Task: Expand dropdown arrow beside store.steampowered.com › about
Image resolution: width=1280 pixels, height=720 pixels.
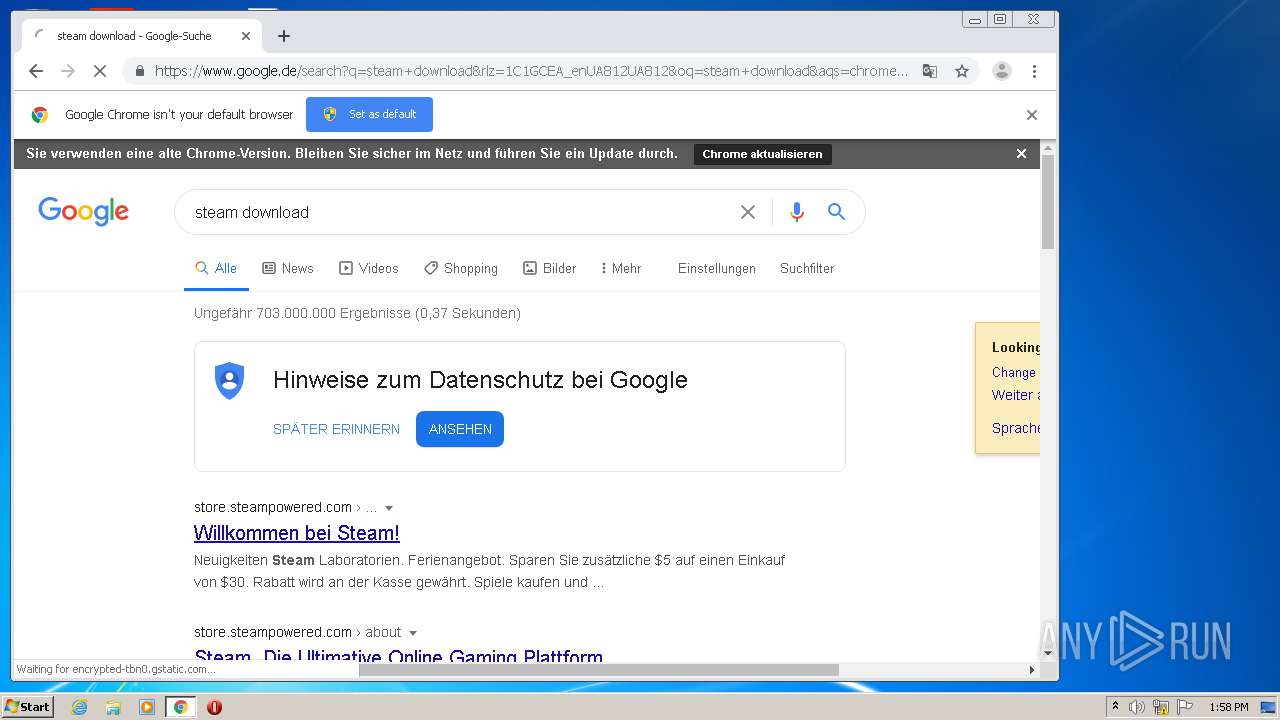Action: click(413, 633)
